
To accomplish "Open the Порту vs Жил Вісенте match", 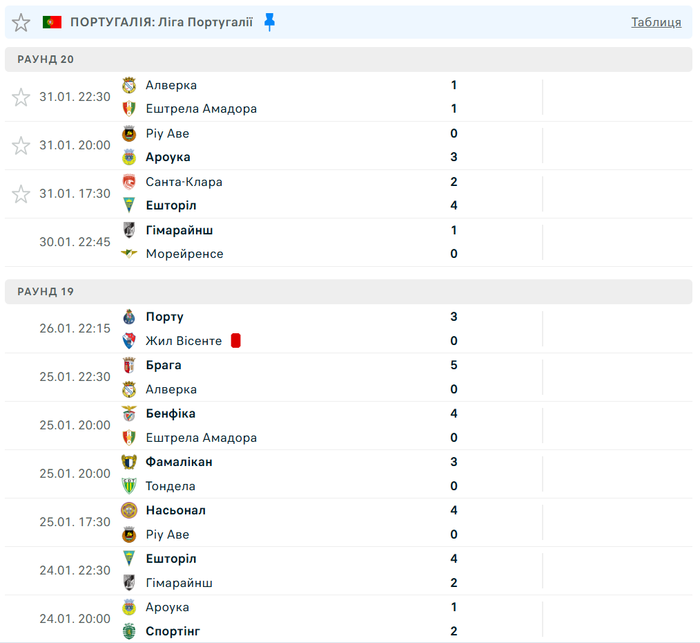I will tap(300, 329).
